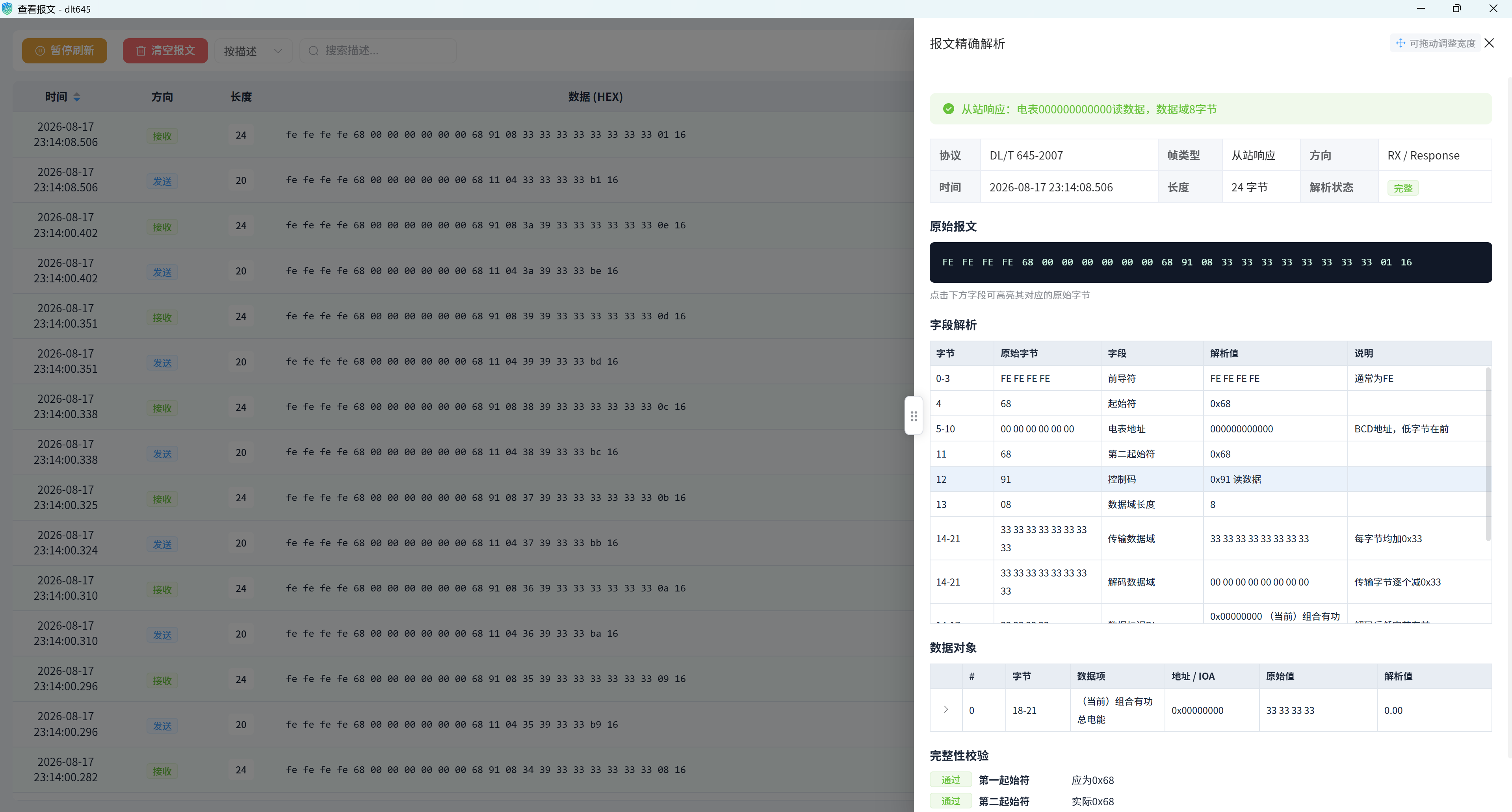The image size is (1512, 812).
Task: Click the panel edge drag handle dots
Action: point(914,416)
